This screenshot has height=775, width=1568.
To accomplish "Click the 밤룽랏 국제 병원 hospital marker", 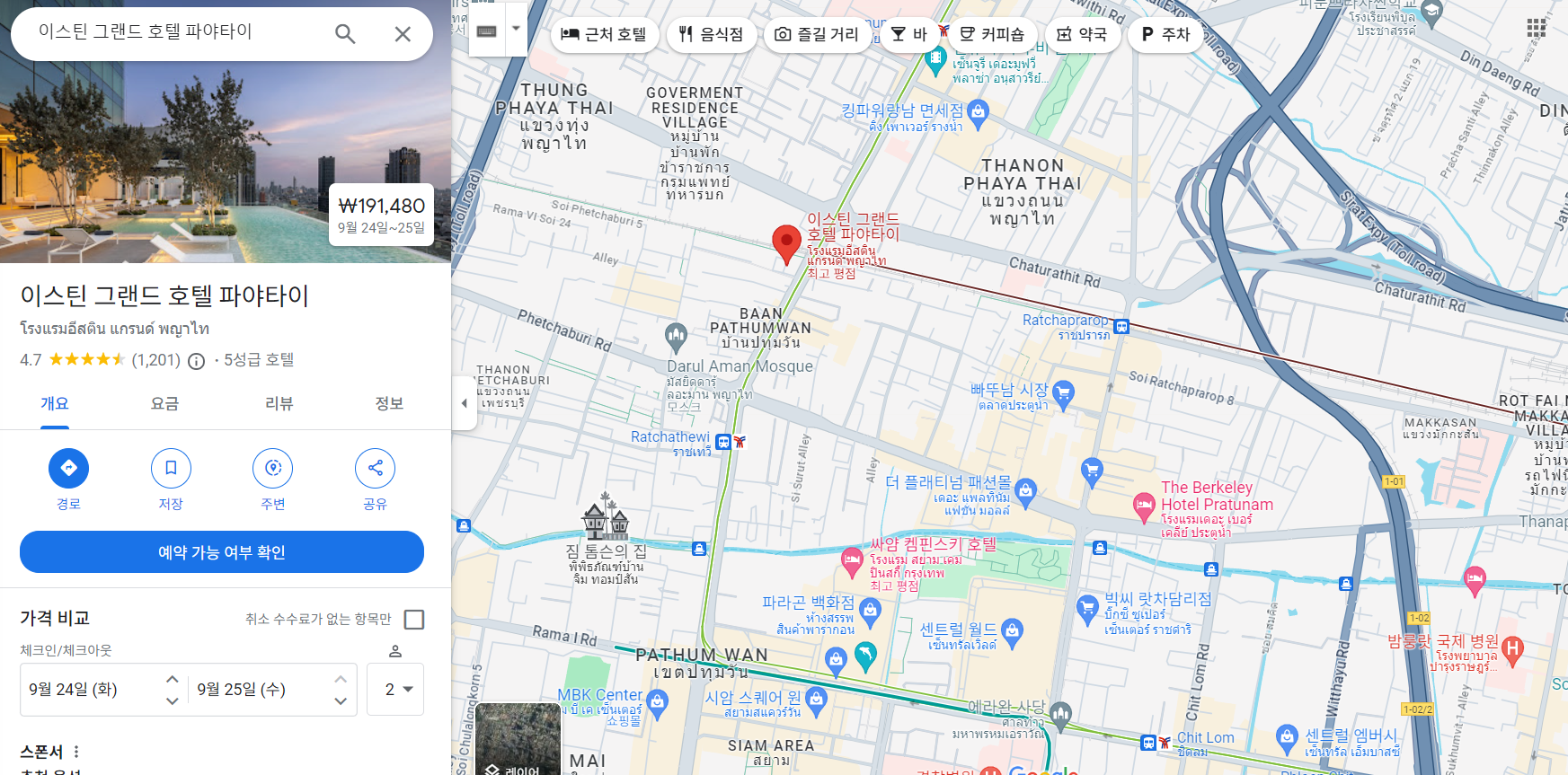I will click(1512, 651).
